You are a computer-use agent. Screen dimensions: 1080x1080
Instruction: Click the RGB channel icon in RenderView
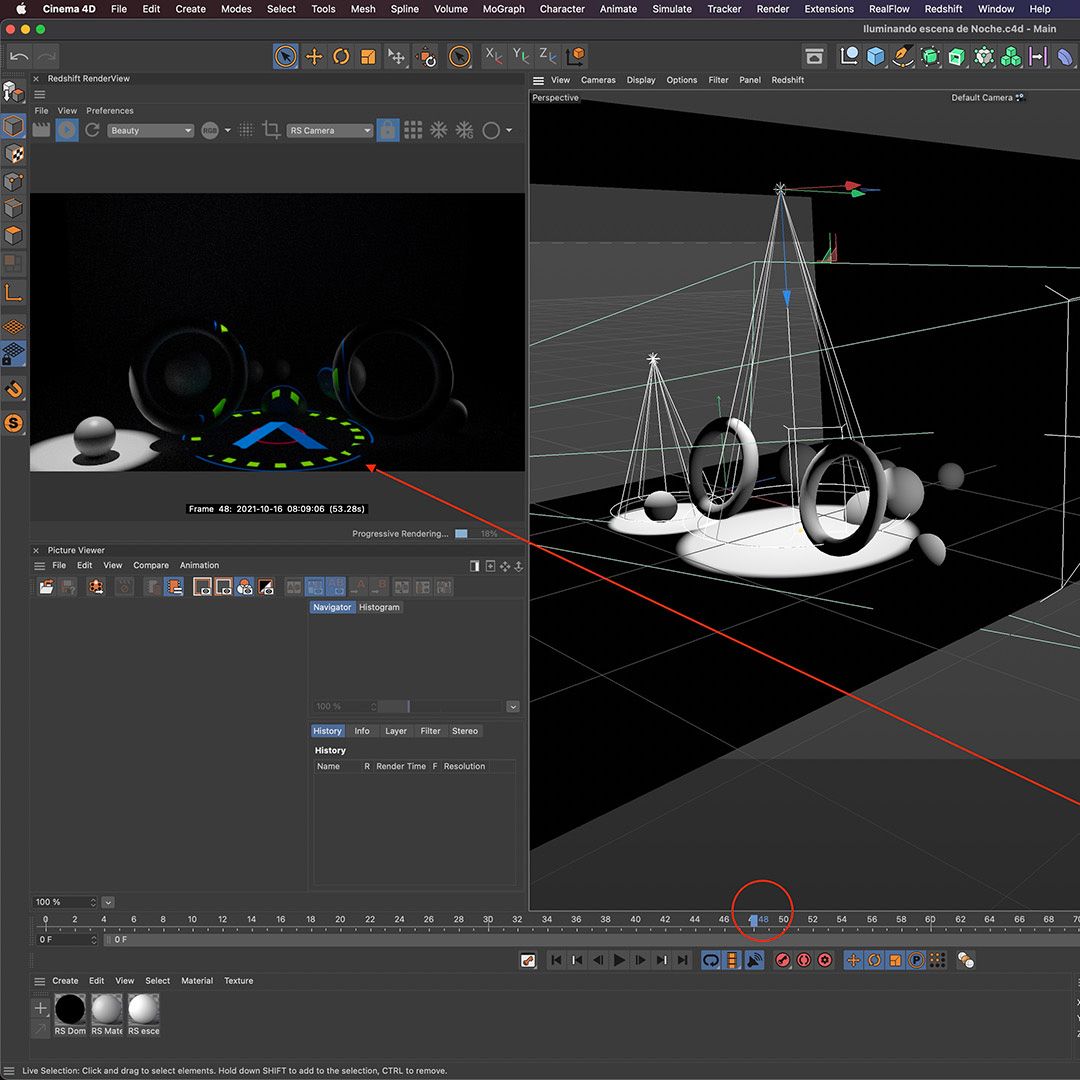coord(209,130)
